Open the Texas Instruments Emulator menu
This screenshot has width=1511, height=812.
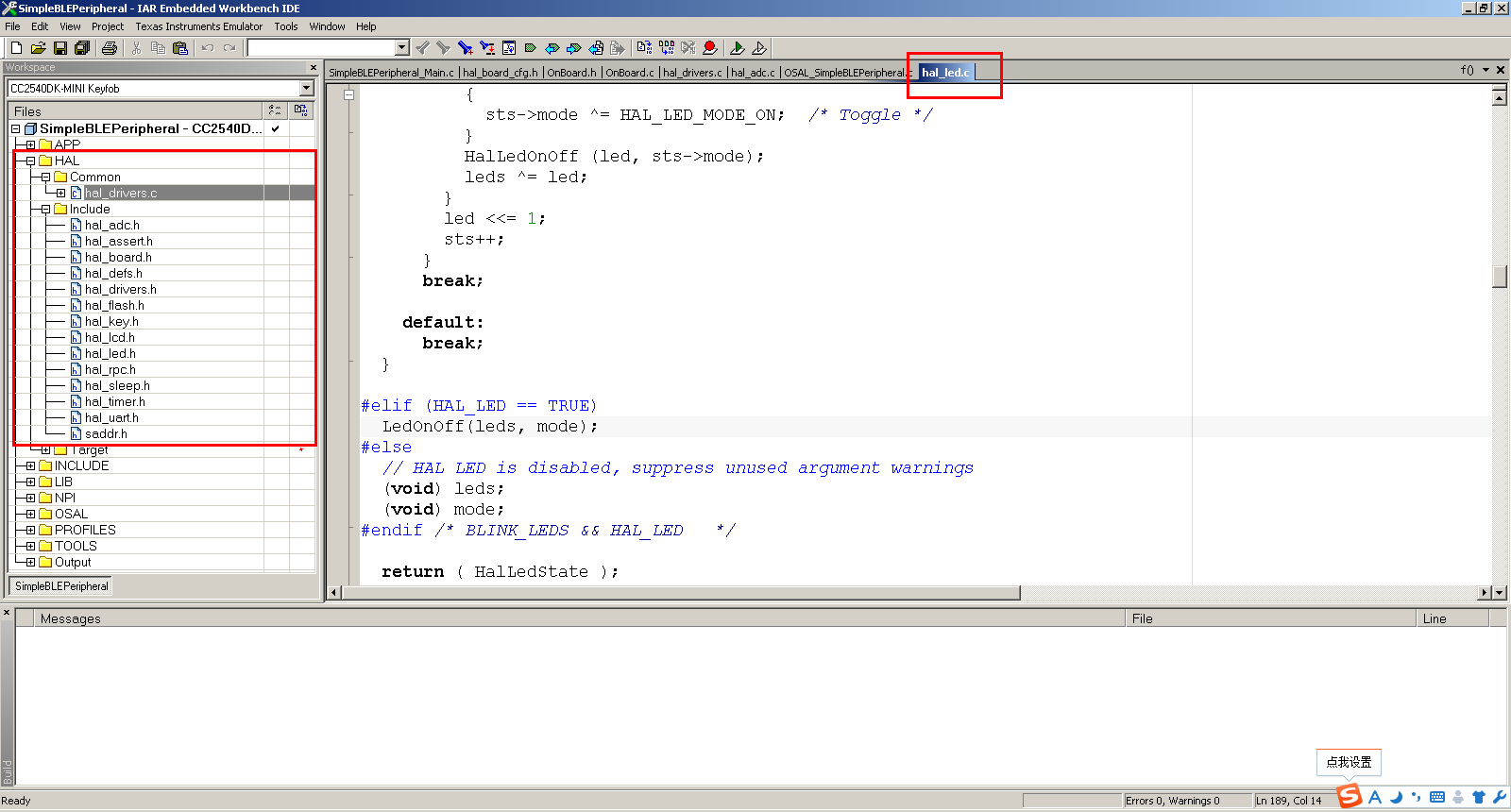pos(199,26)
